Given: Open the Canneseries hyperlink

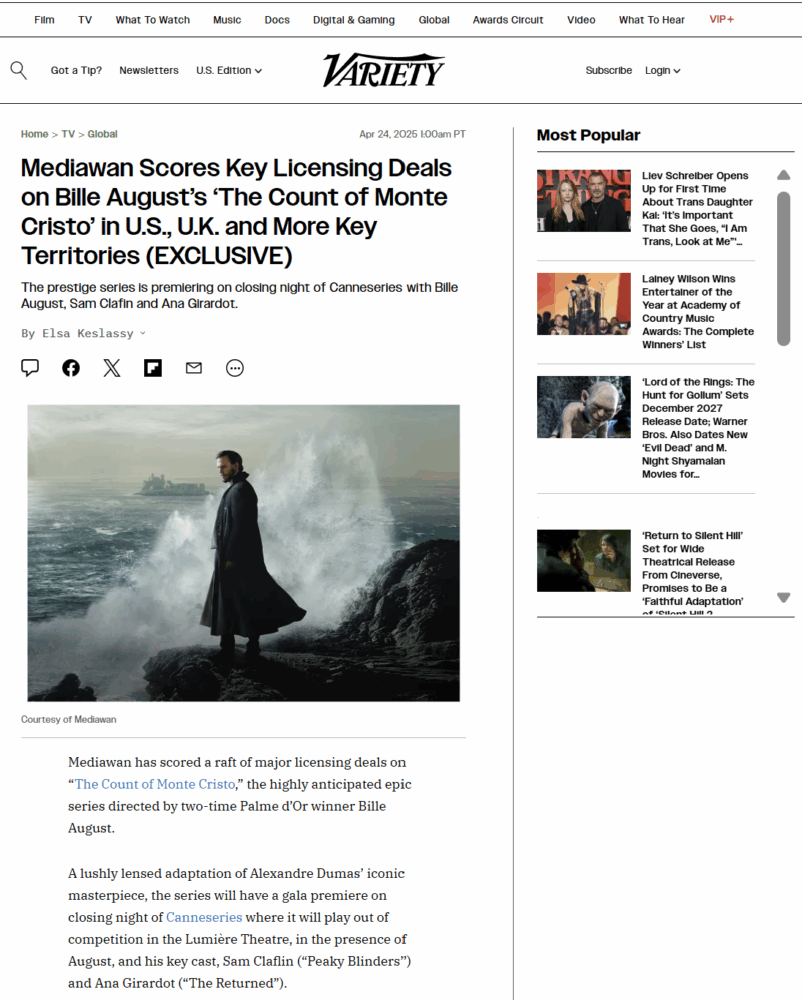Looking at the screenshot, I should tap(204, 917).
